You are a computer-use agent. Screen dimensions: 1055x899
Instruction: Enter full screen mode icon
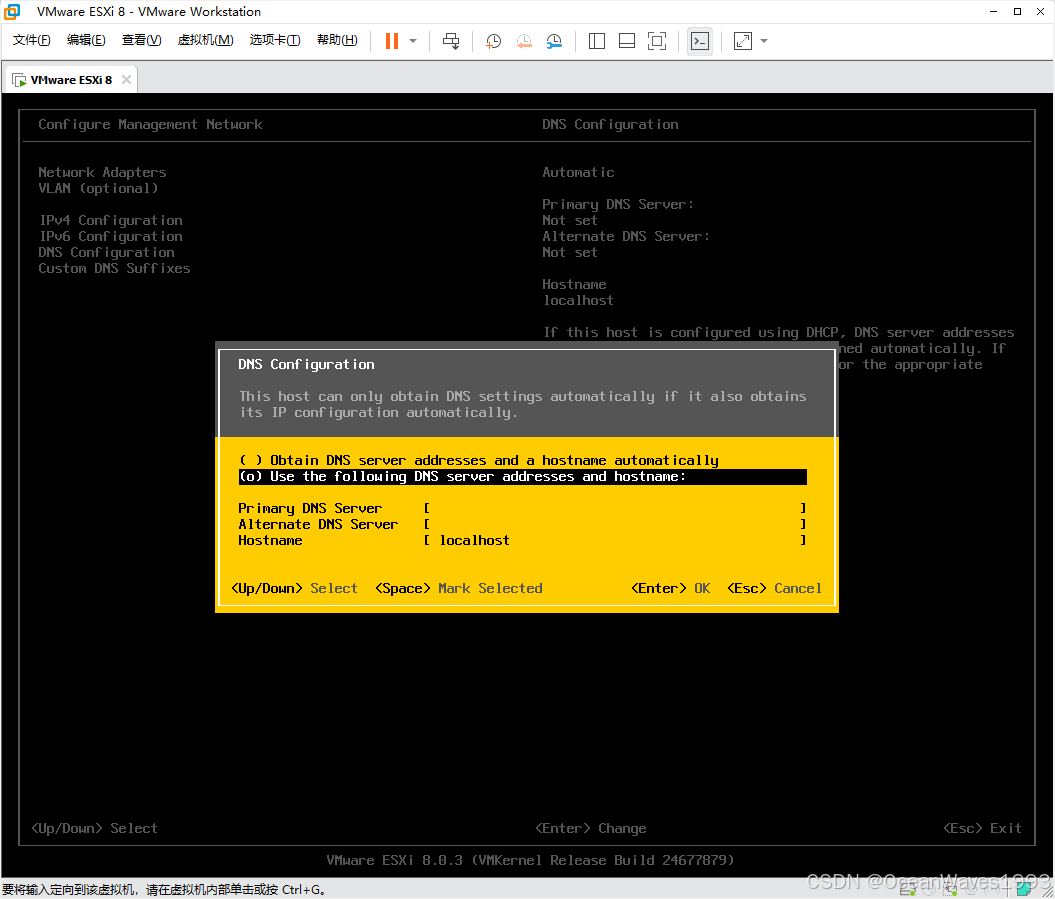click(x=657, y=41)
